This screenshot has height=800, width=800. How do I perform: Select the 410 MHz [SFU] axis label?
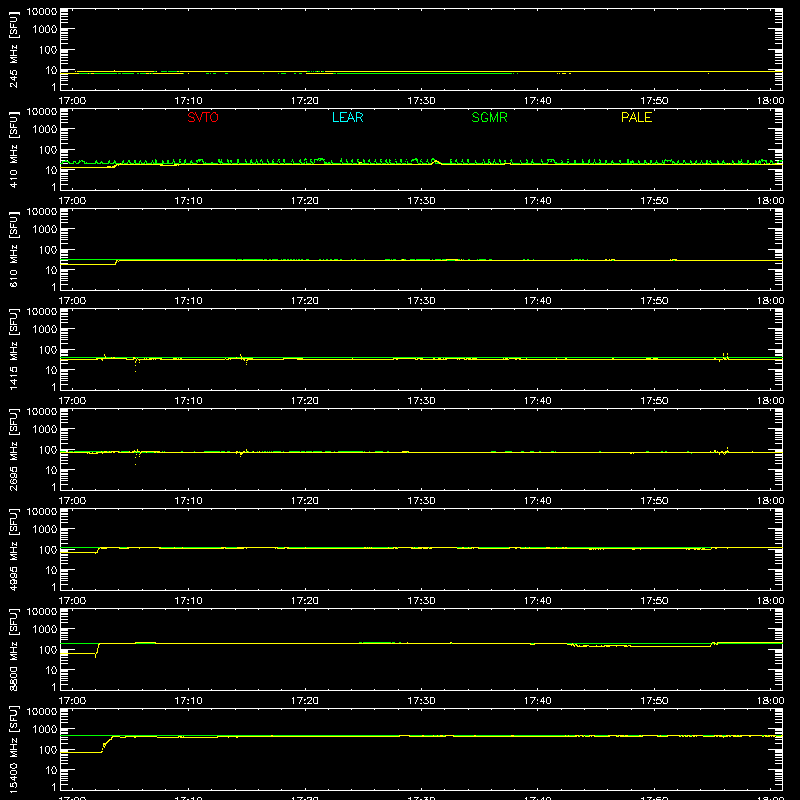pyautogui.click(x=14, y=149)
